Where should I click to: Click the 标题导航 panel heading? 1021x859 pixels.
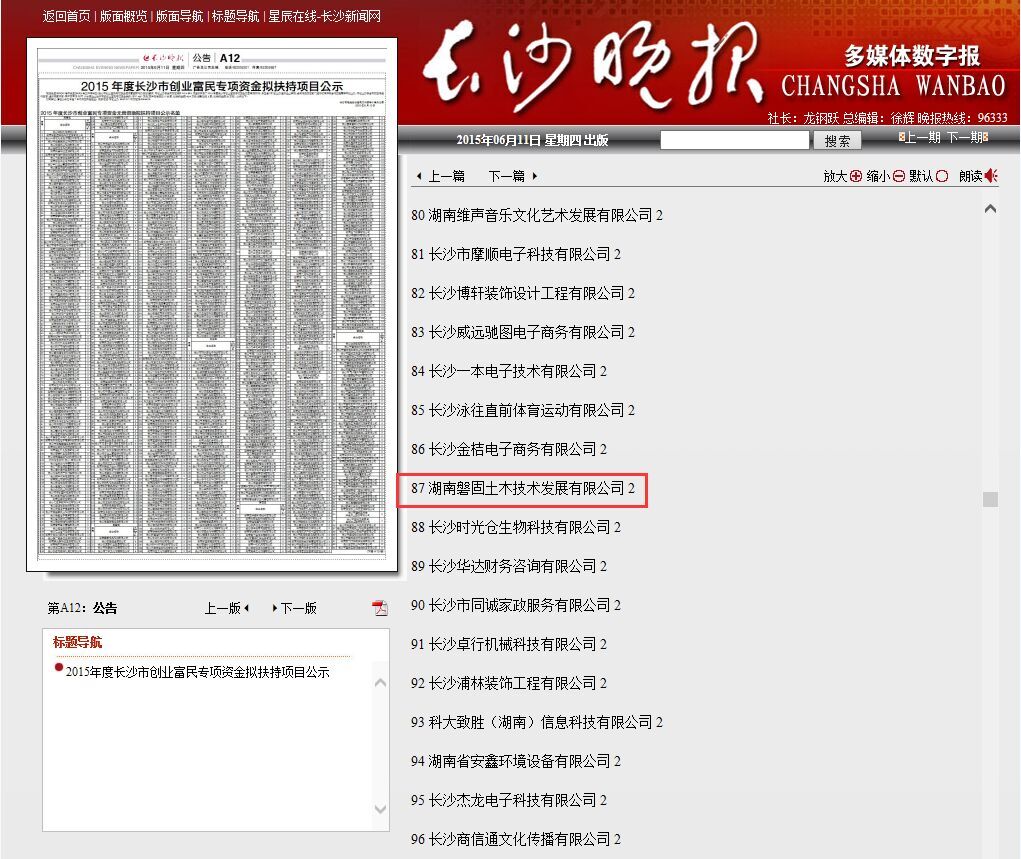click(x=77, y=642)
